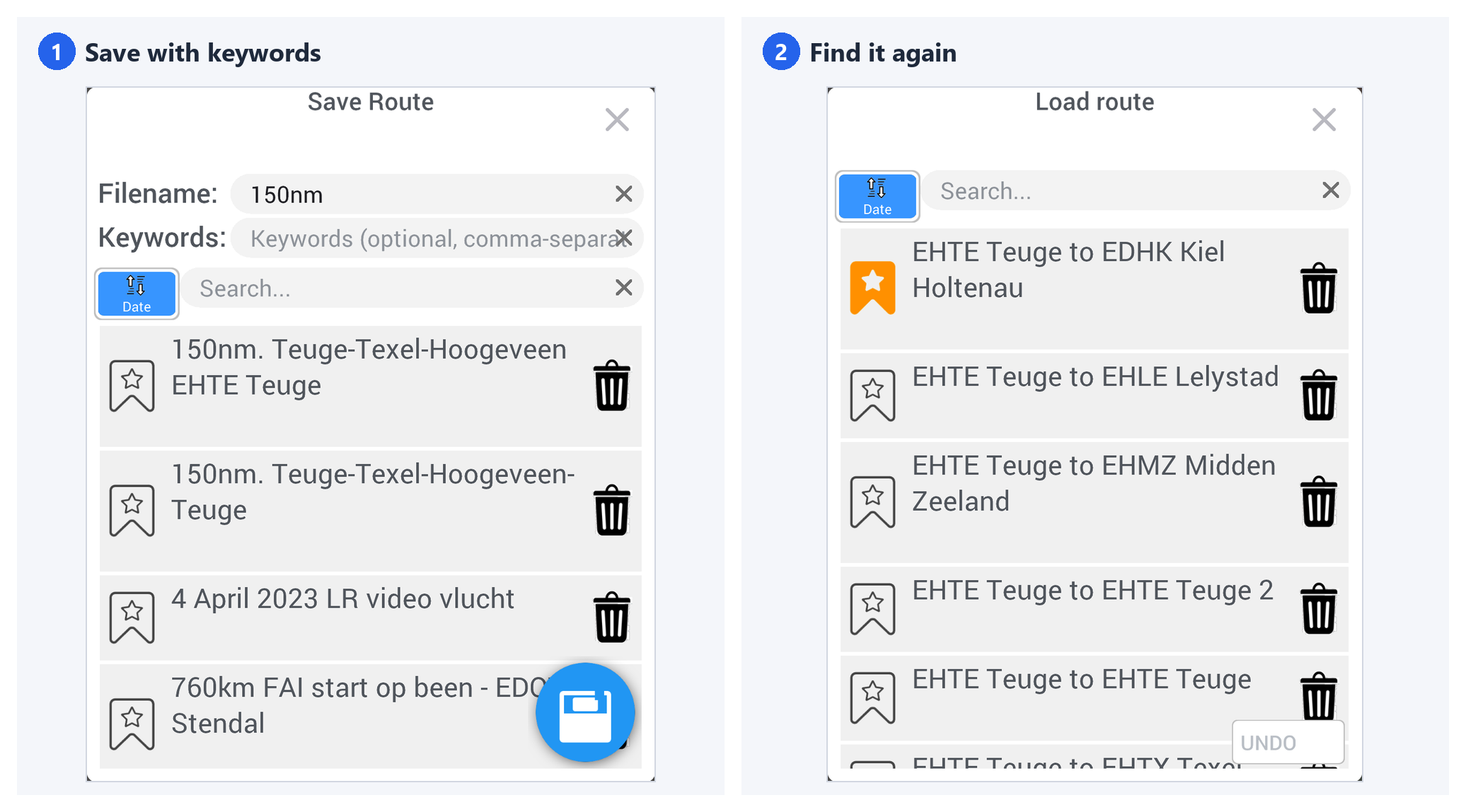1466x812 pixels.
Task: Close the Load route dialog
Action: (1324, 120)
